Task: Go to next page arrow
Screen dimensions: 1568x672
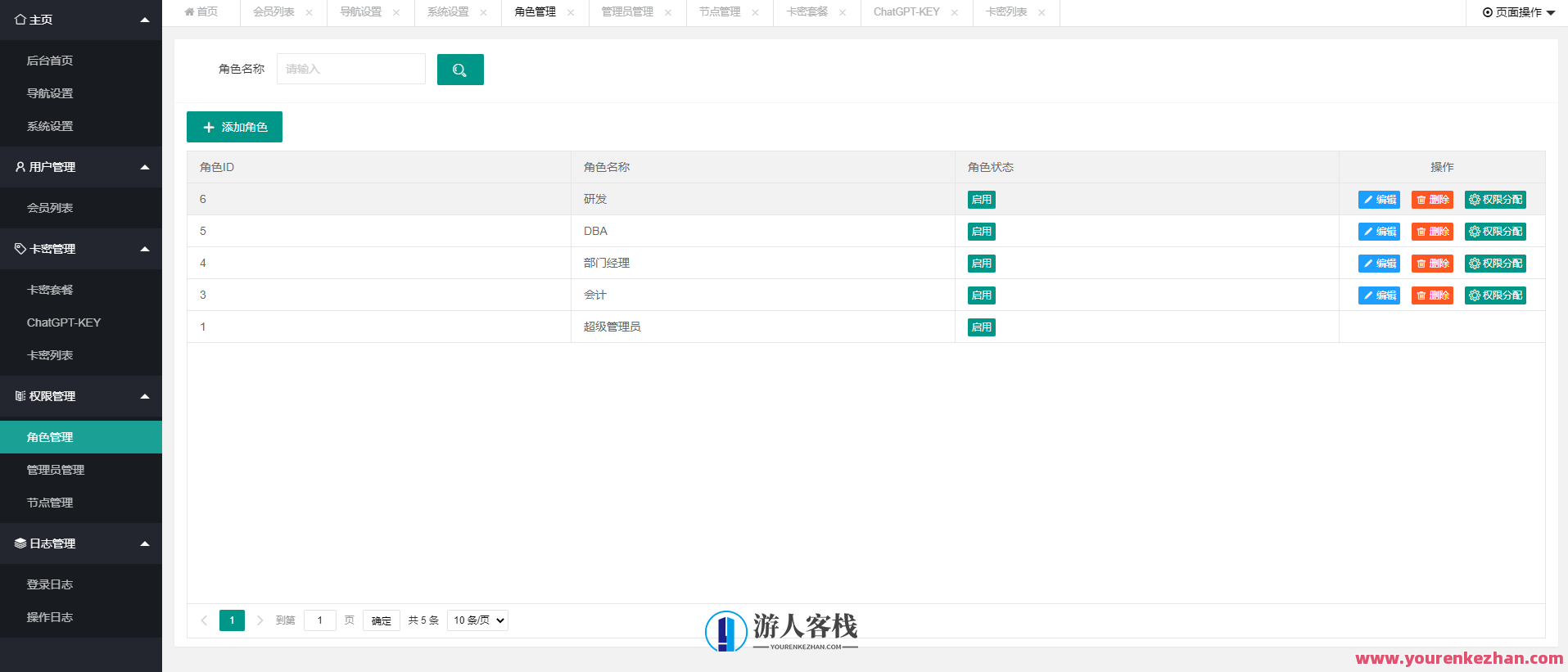Action: tap(260, 620)
